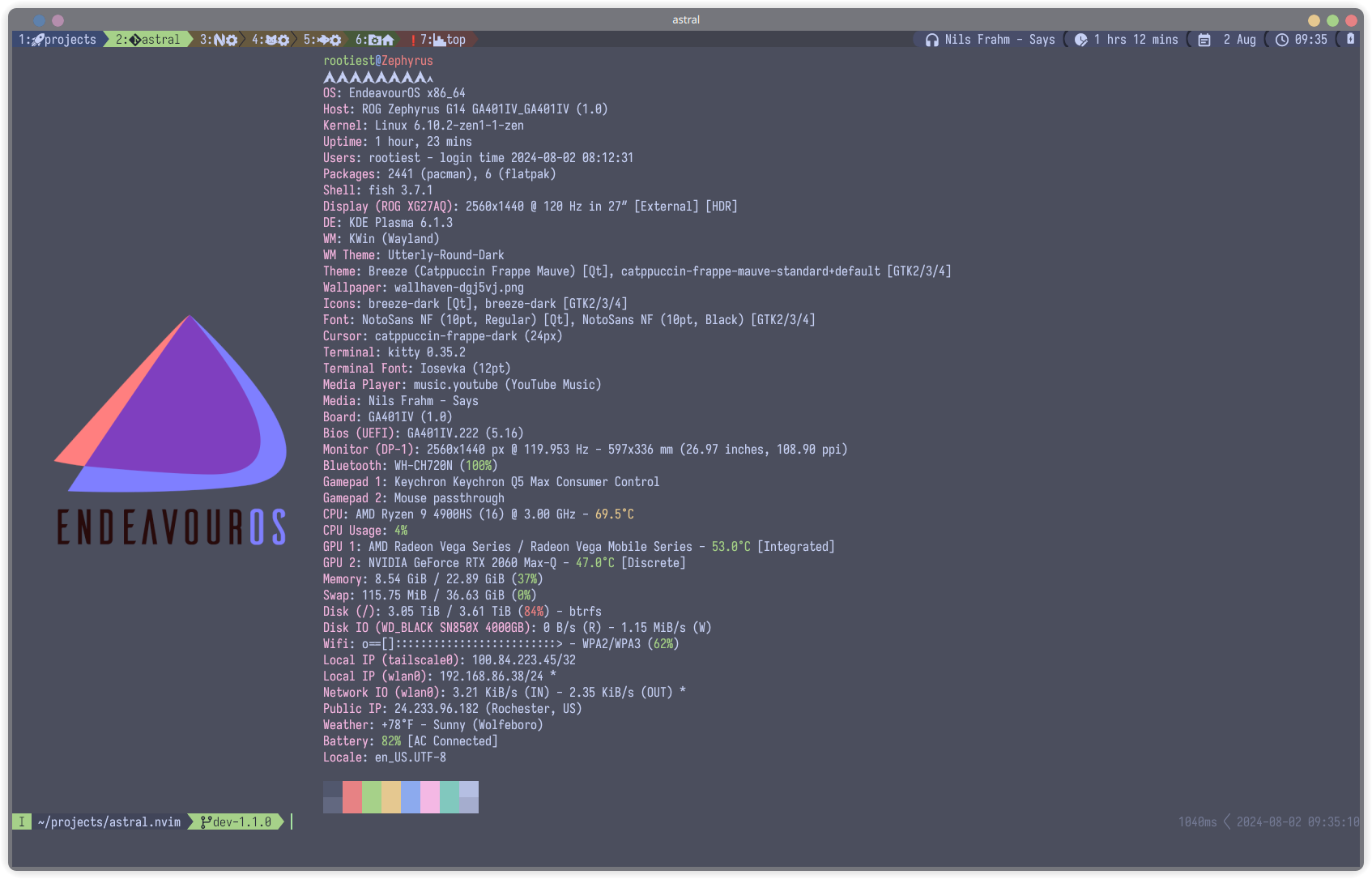Click the 'Local IP (tailscale0)' line
This screenshot has width=1372, height=879.
point(450,660)
